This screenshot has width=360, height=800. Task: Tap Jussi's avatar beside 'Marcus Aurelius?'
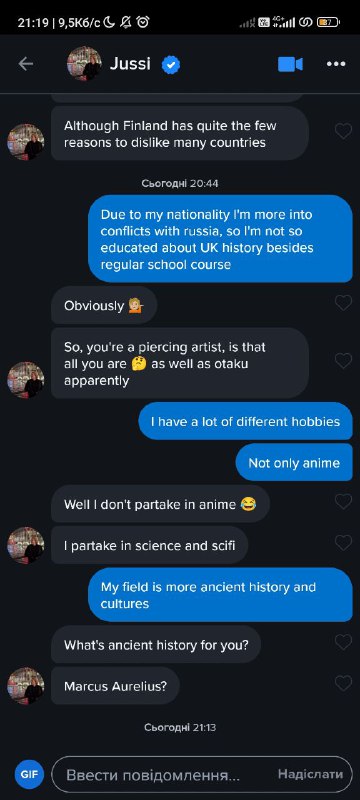point(25,686)
